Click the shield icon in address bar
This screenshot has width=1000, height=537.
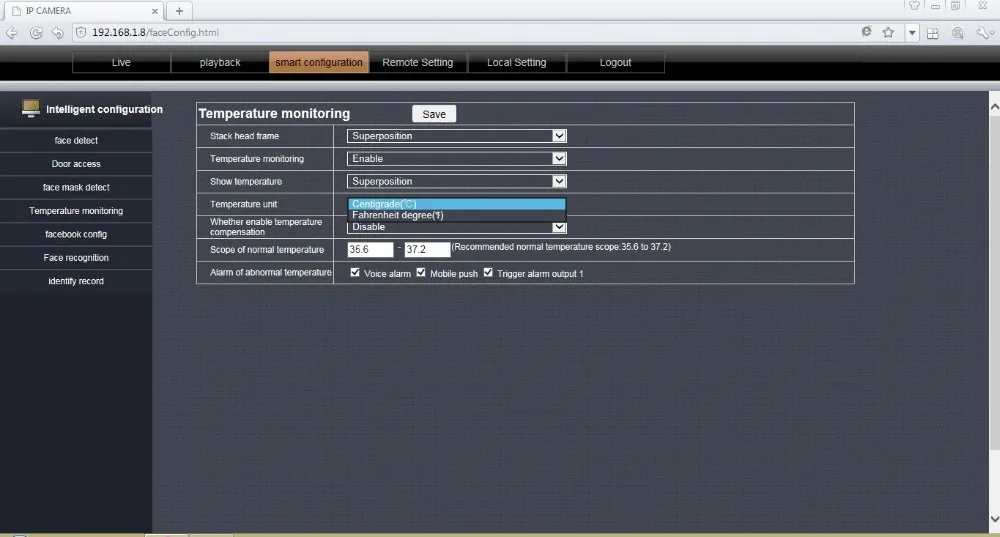pyautogui.click(x=81, y=32)
